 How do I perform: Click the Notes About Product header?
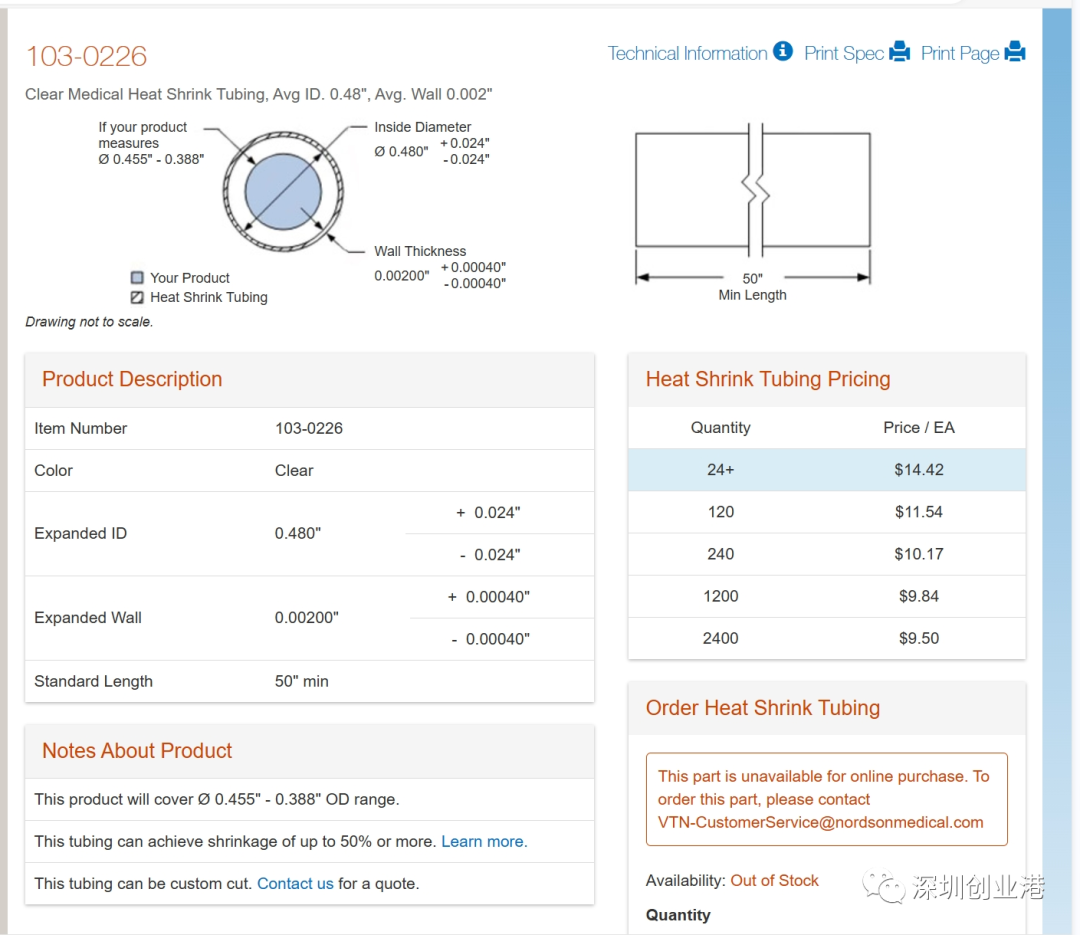click(x=137, y=750)
